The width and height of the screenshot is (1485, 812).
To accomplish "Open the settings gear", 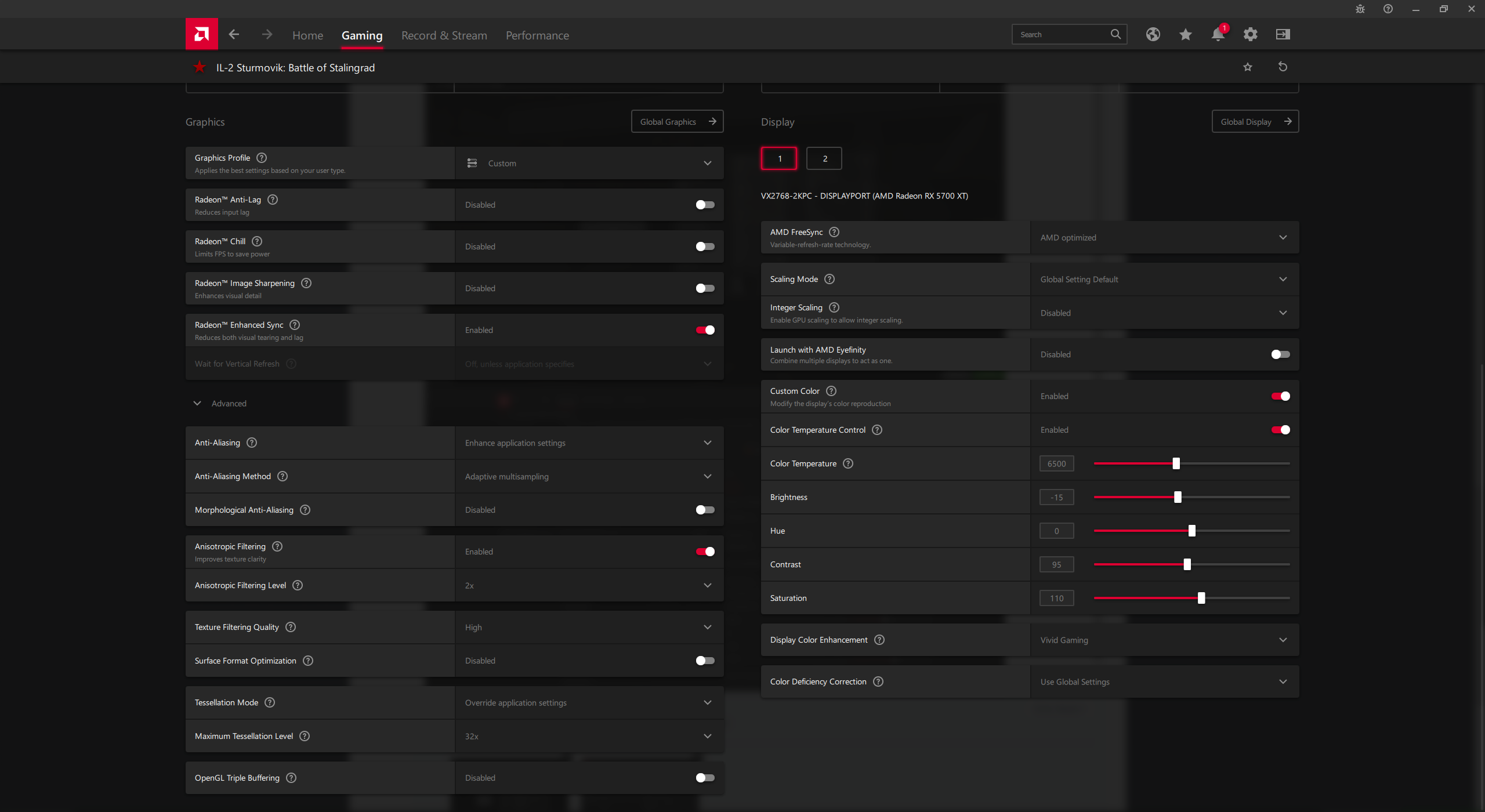I will [x=1250, y=34].
